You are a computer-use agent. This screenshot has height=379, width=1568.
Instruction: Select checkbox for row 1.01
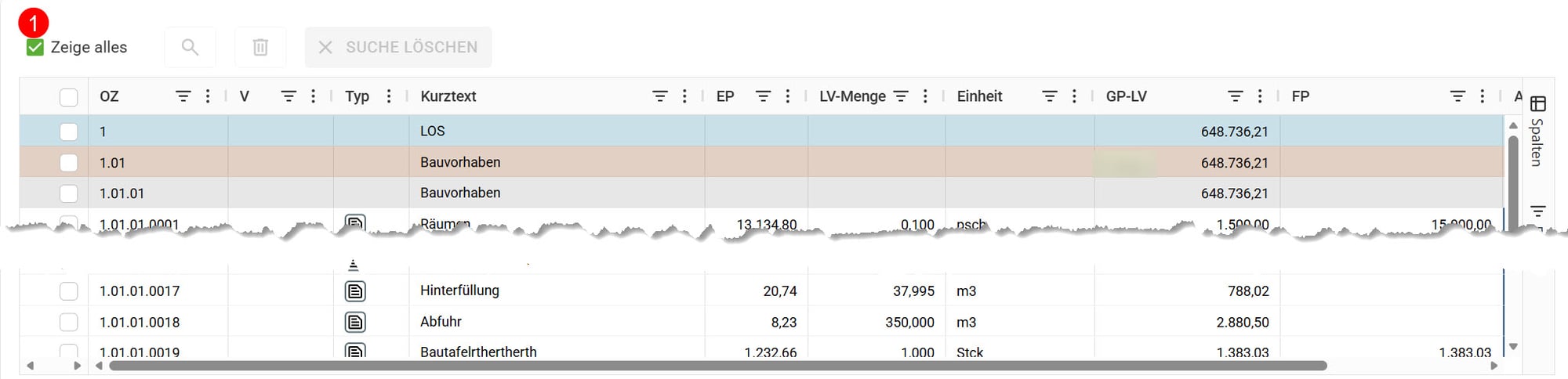pyautogui.click(x=69, y=163)
